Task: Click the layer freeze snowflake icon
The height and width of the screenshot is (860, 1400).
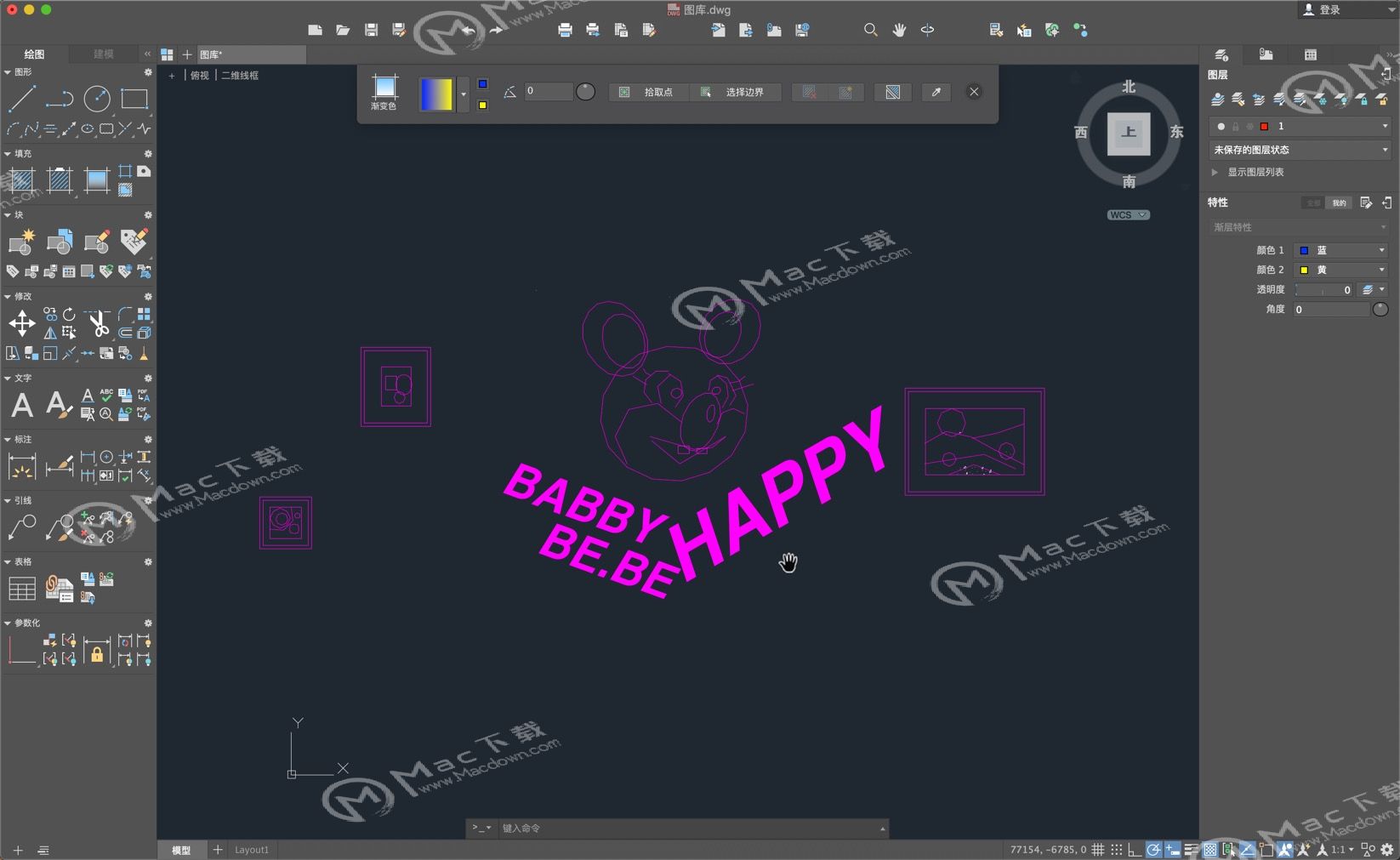Action: [1321, 100]
